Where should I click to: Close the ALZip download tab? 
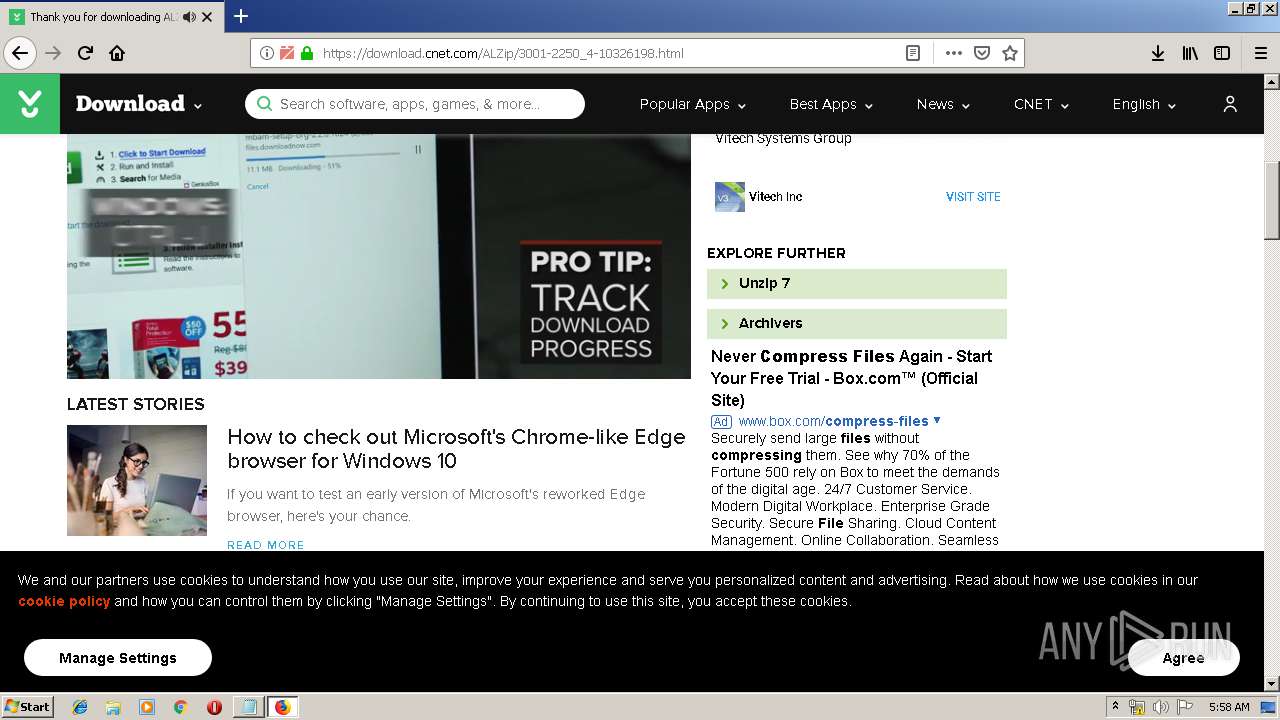point(207,17)
